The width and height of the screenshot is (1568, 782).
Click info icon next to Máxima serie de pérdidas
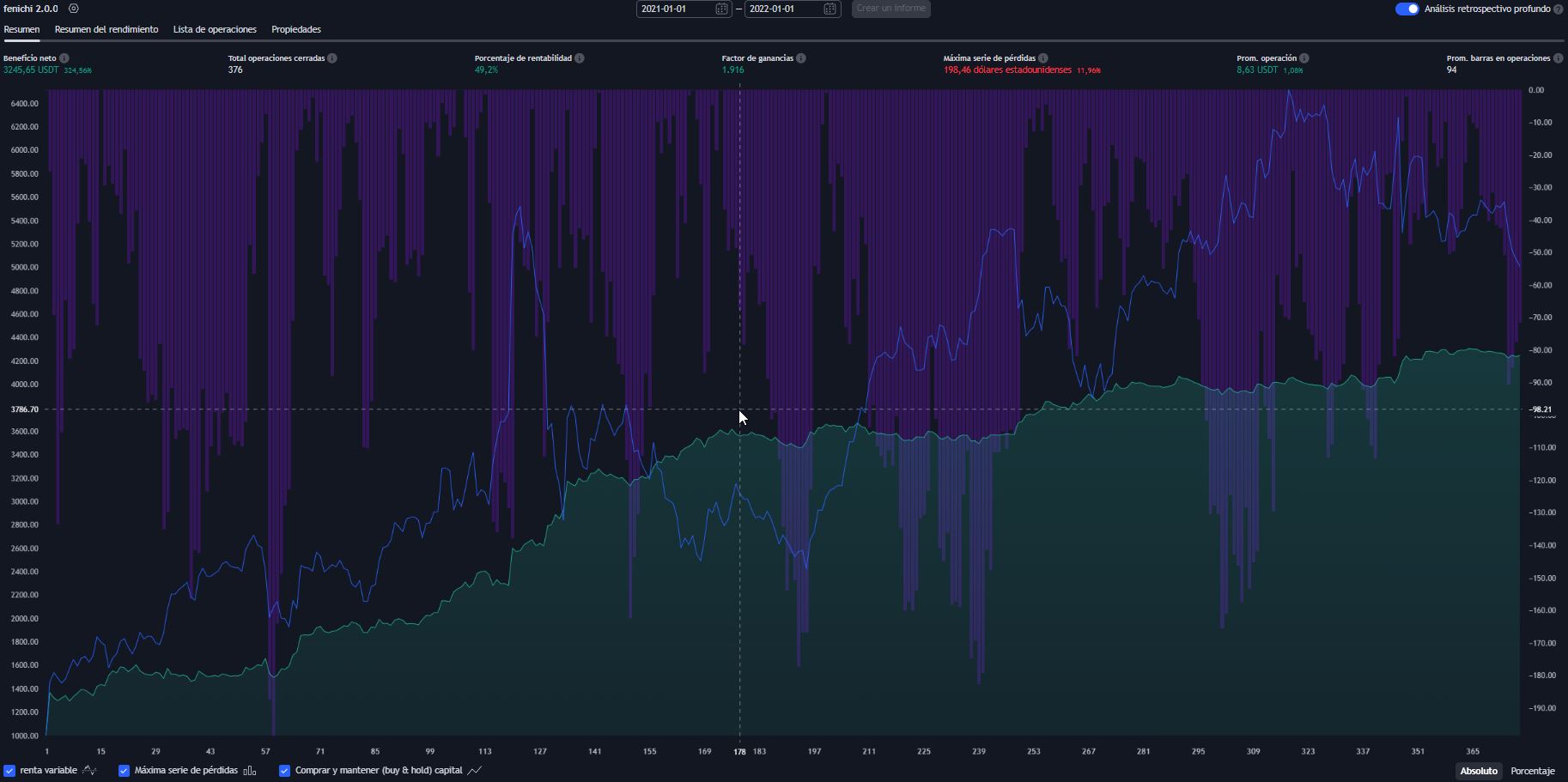pos(1043,58)
